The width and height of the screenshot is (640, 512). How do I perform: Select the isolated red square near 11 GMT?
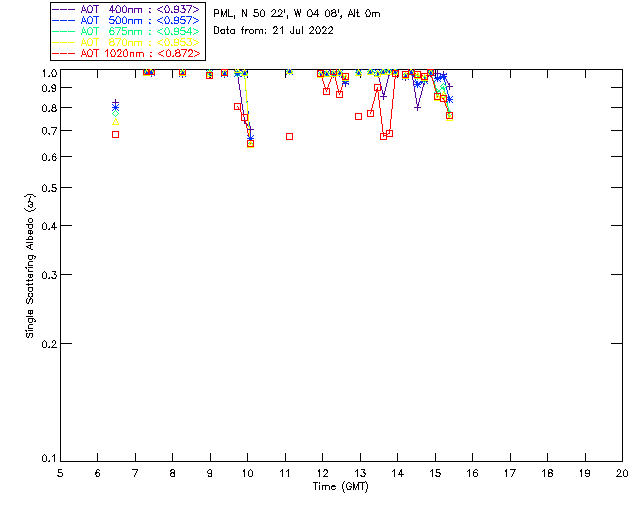[289, 136]
